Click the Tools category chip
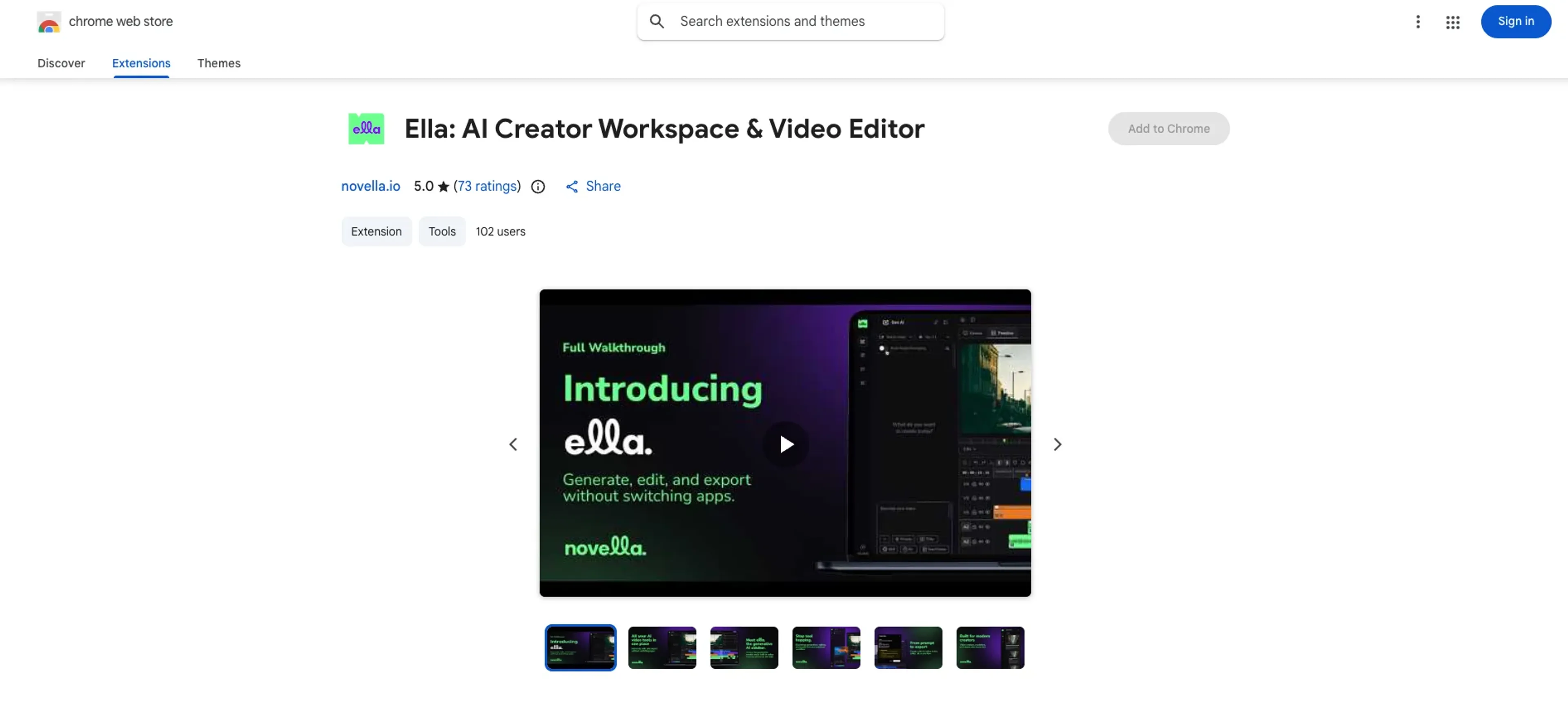Screen dimensions: 1568x710 point(442,231)
